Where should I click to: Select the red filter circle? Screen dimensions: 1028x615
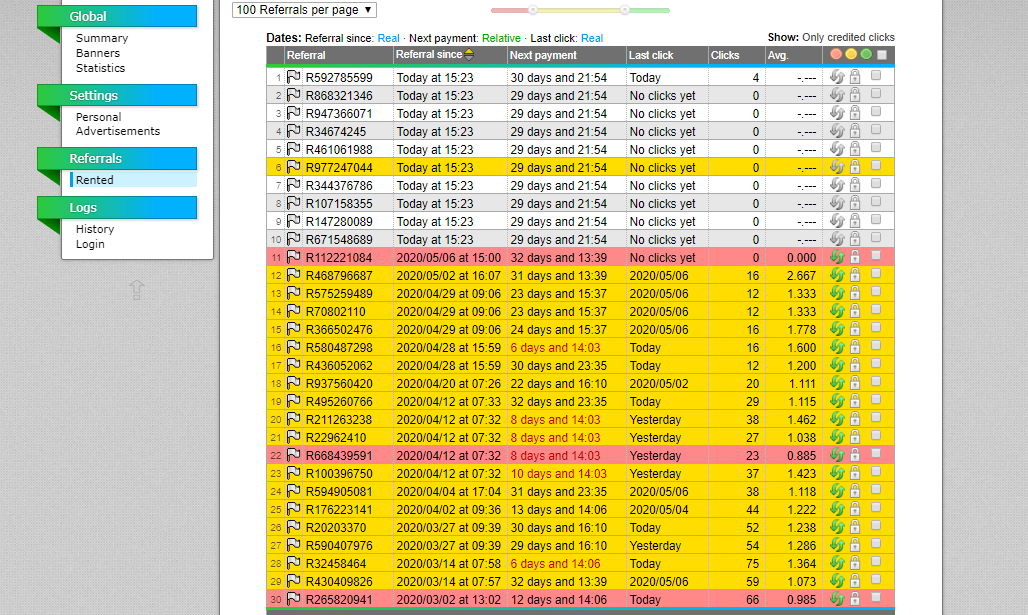(x=835, y=54)
